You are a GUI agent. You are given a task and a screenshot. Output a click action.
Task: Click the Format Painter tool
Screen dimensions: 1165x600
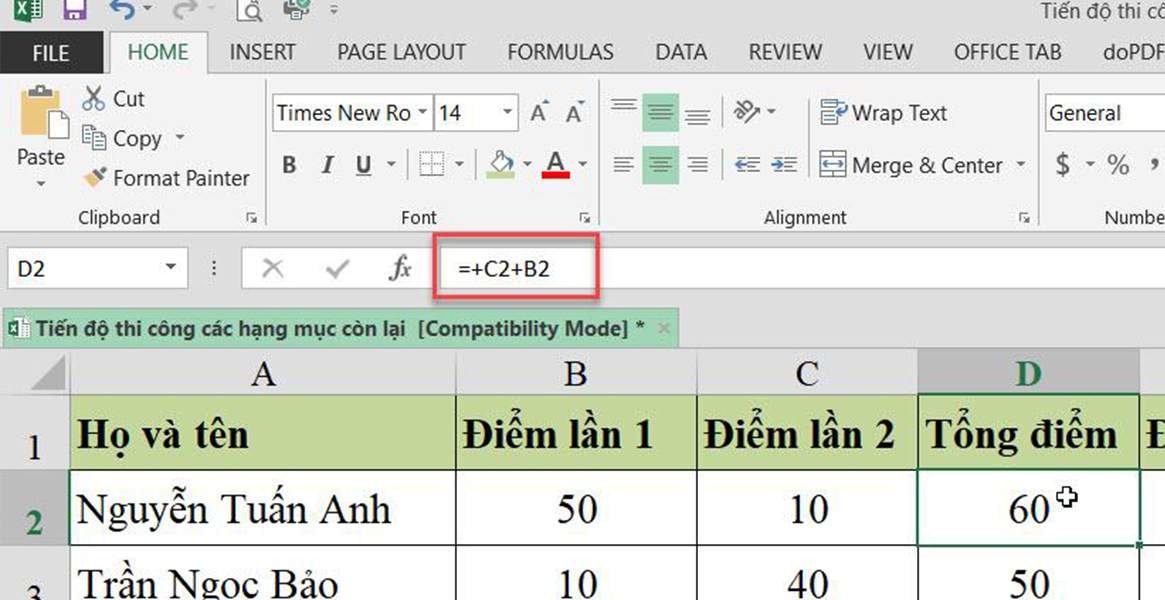(x=166, y=178)
